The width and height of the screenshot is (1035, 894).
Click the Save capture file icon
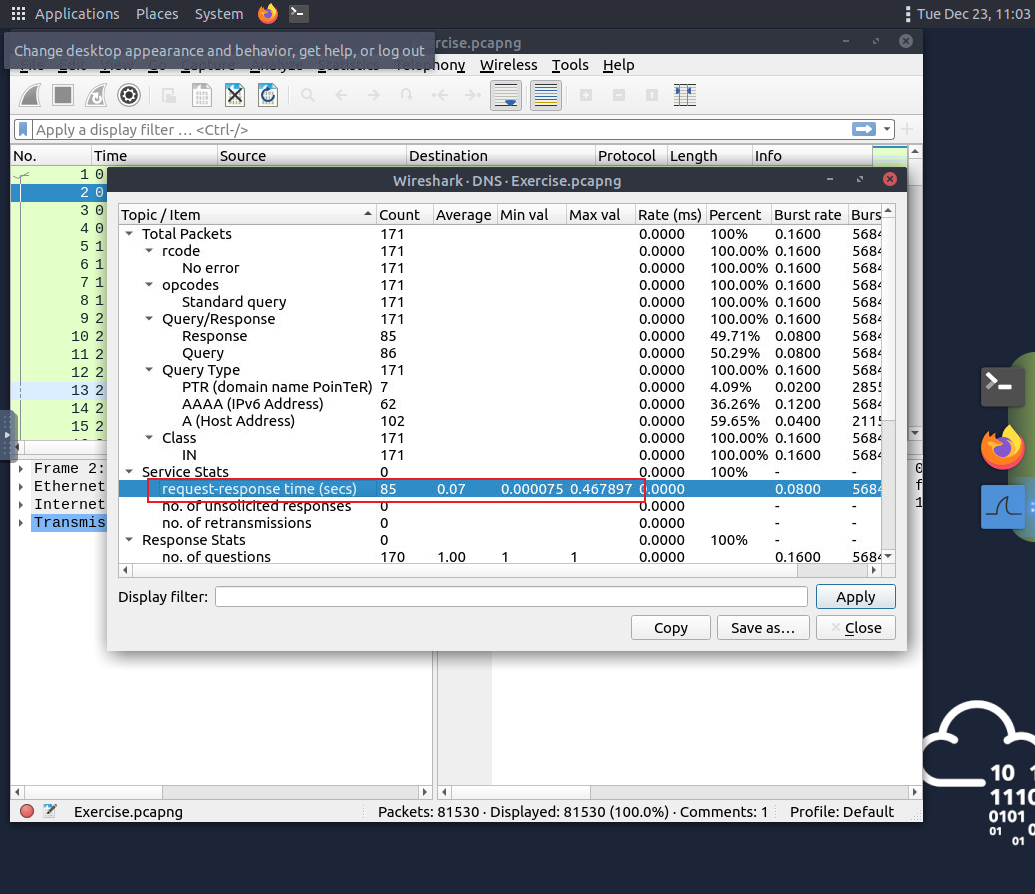(202, 96)
